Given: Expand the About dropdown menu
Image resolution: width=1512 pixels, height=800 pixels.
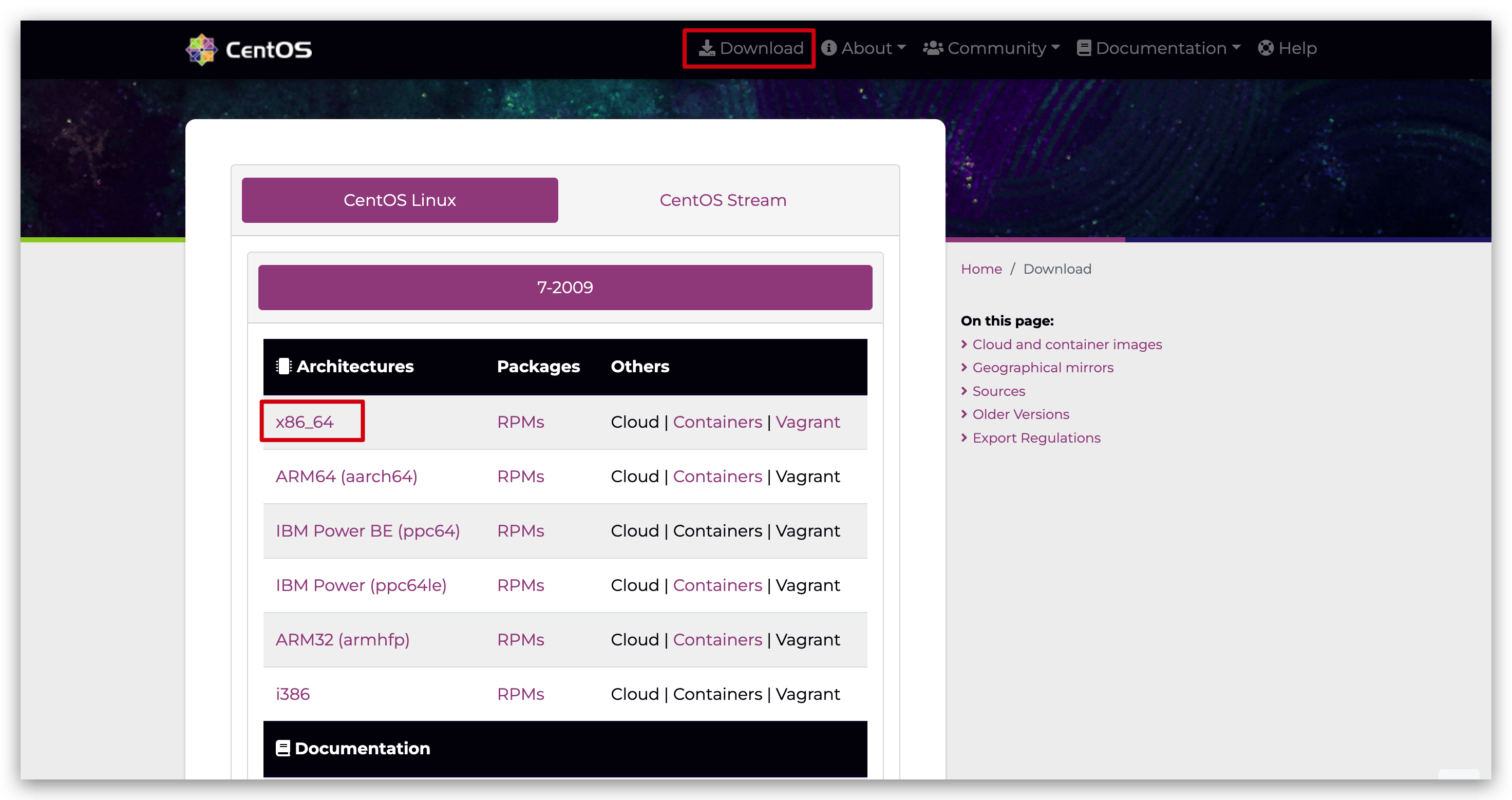Looking at the screenshot, I should [863, 48].
